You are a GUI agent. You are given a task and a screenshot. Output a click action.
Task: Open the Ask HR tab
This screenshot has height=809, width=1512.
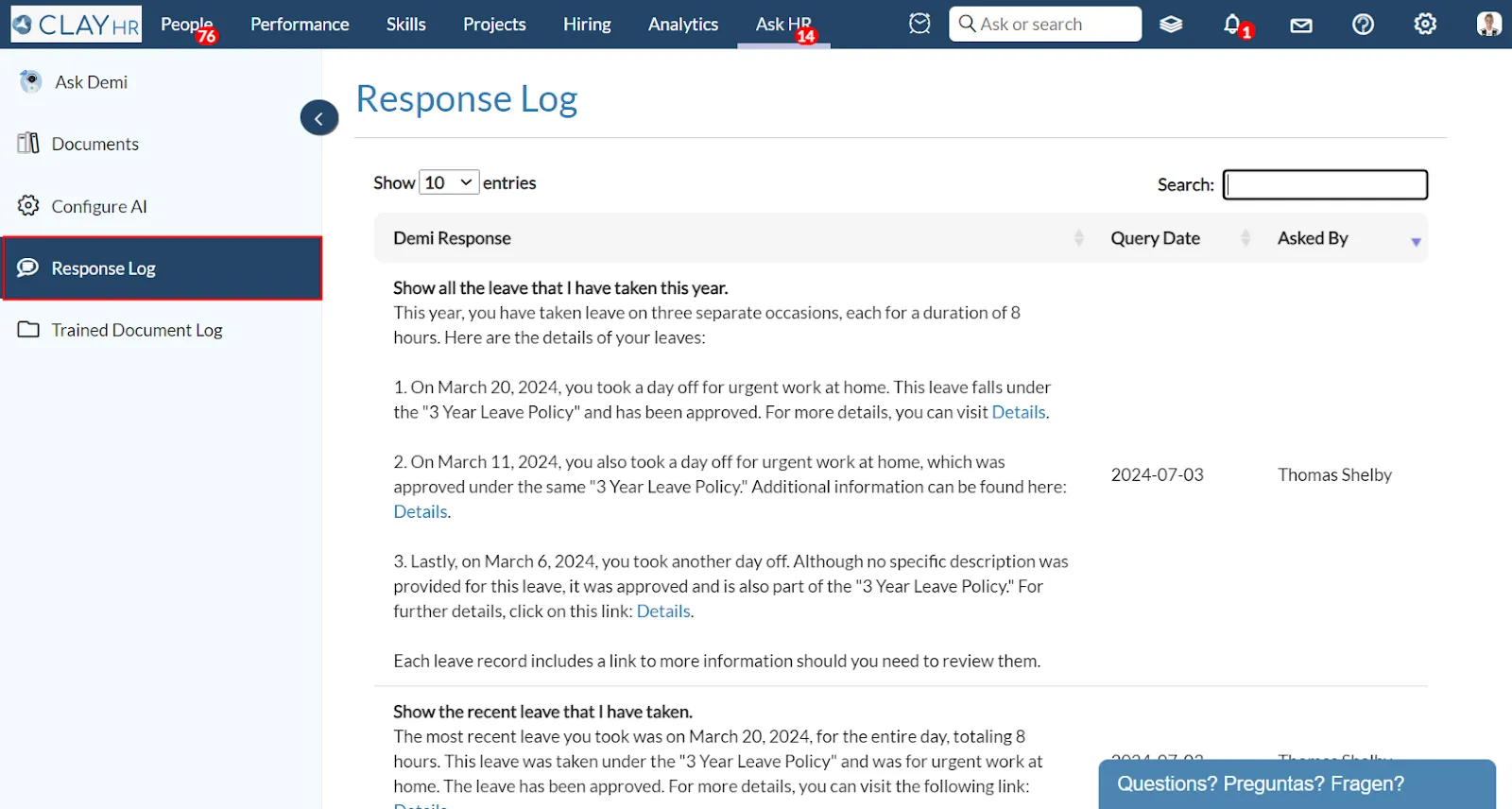tap(783, 25)
